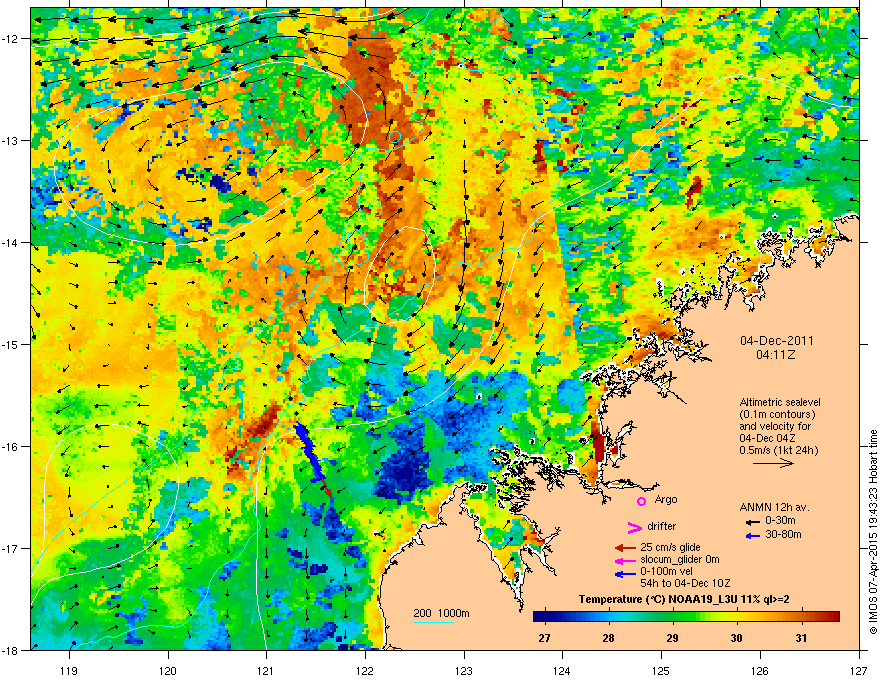Click the blue glider track on the map
Image resolution: width=880 pixels, height=680 pixels.
click(x=309, y=452)
